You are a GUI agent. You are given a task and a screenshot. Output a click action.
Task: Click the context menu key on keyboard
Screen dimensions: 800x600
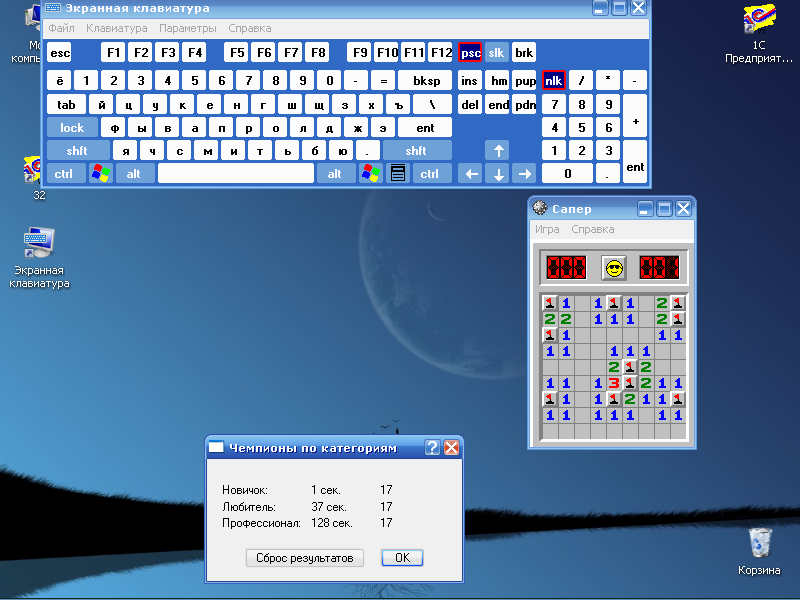397,173
